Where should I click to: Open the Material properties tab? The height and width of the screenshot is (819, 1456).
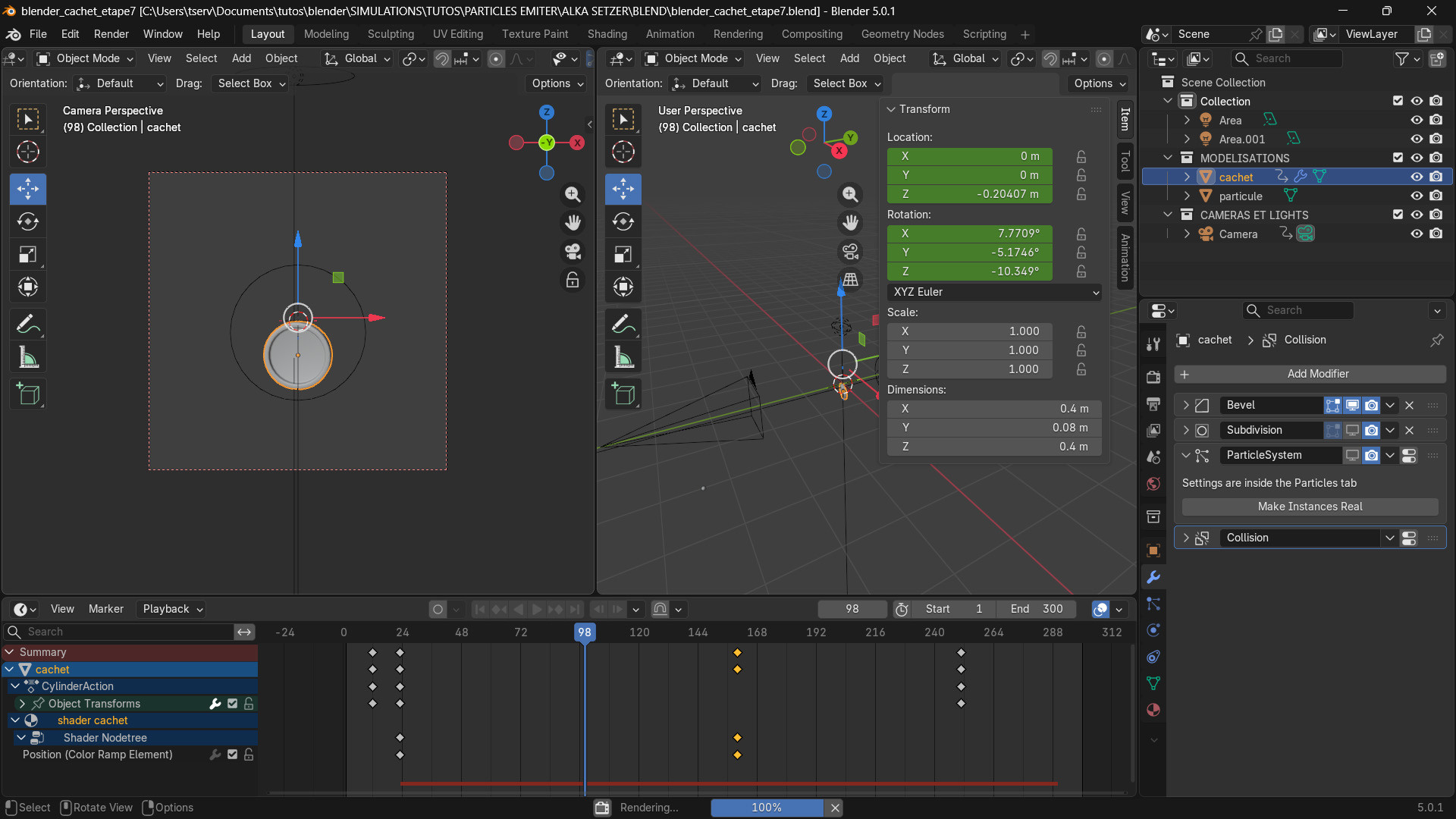coord(1153,711)
